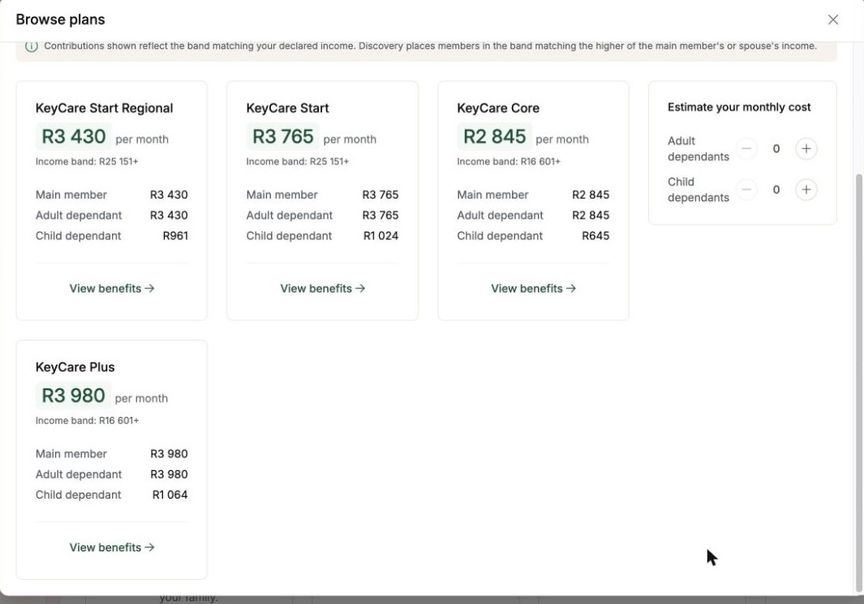Click child dependant R961 value
Image resolution: width=864 pixels, height=604 pixels.
(175, 236)
